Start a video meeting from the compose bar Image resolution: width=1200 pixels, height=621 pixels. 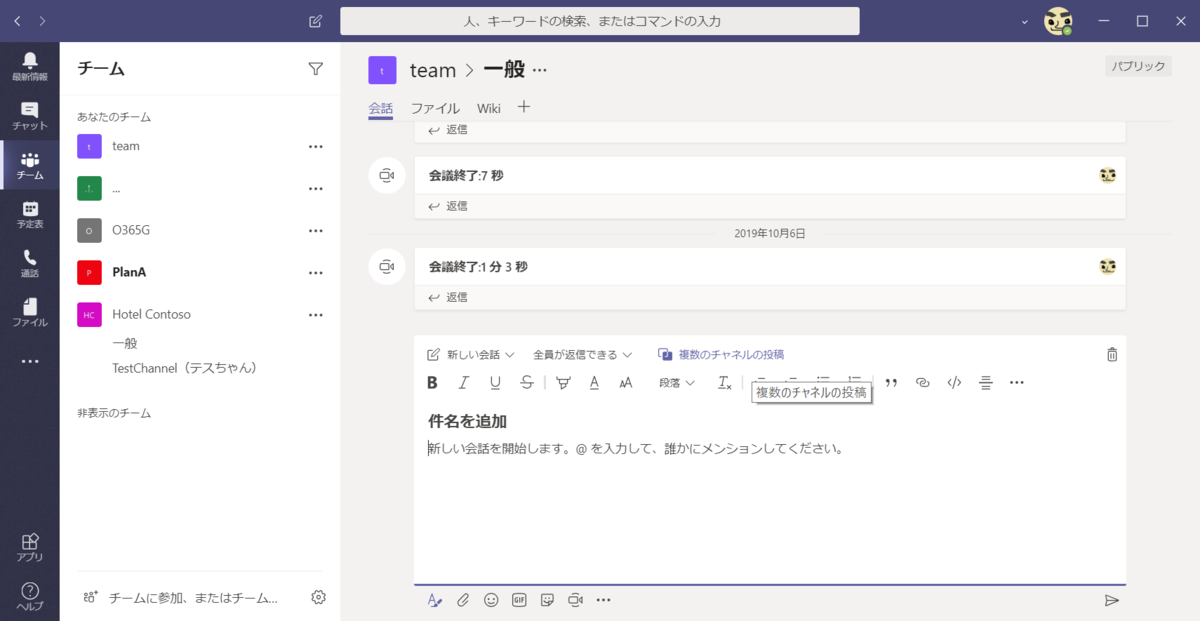click(x=575, y=599)
